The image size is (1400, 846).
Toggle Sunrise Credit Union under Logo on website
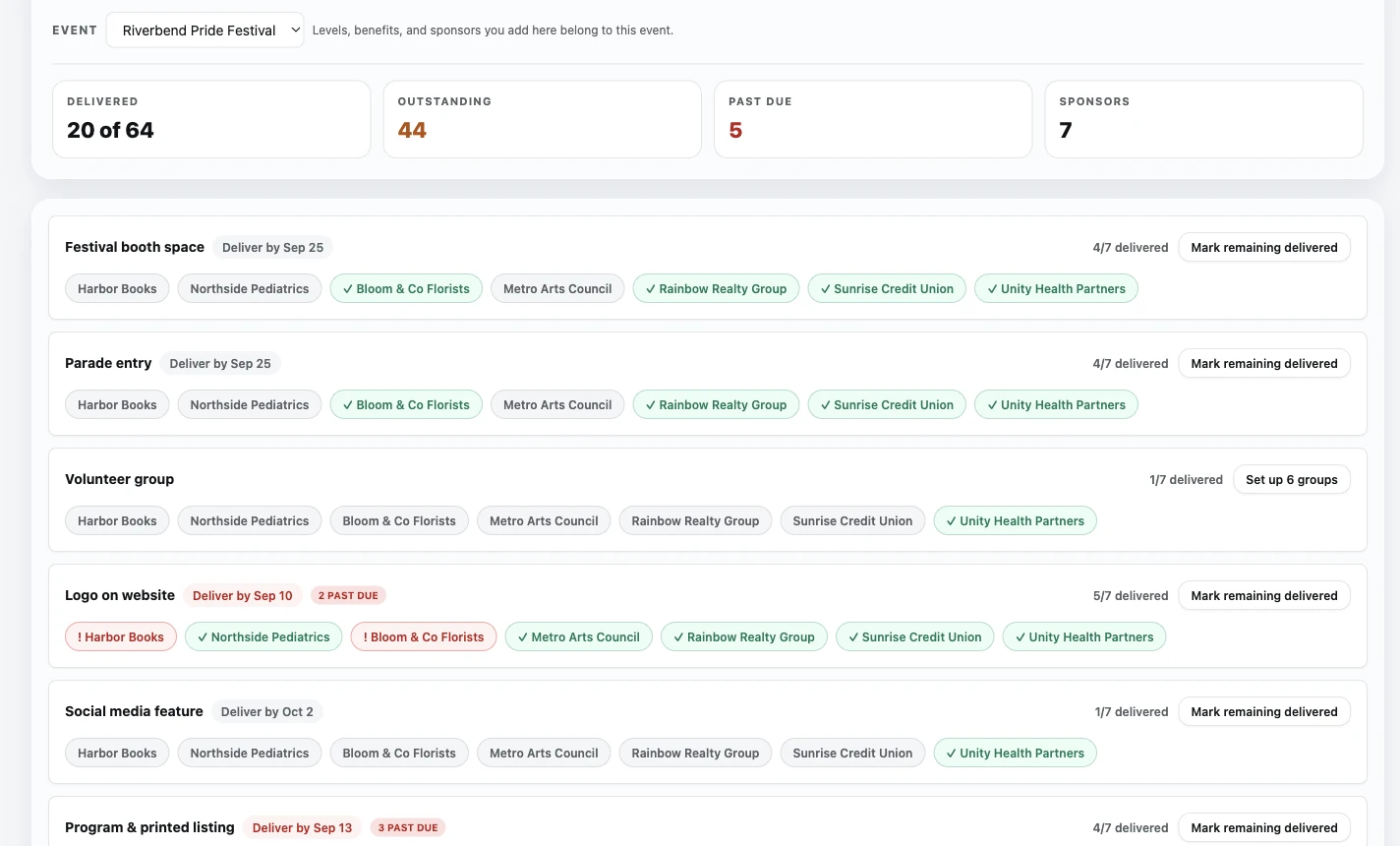915,637
